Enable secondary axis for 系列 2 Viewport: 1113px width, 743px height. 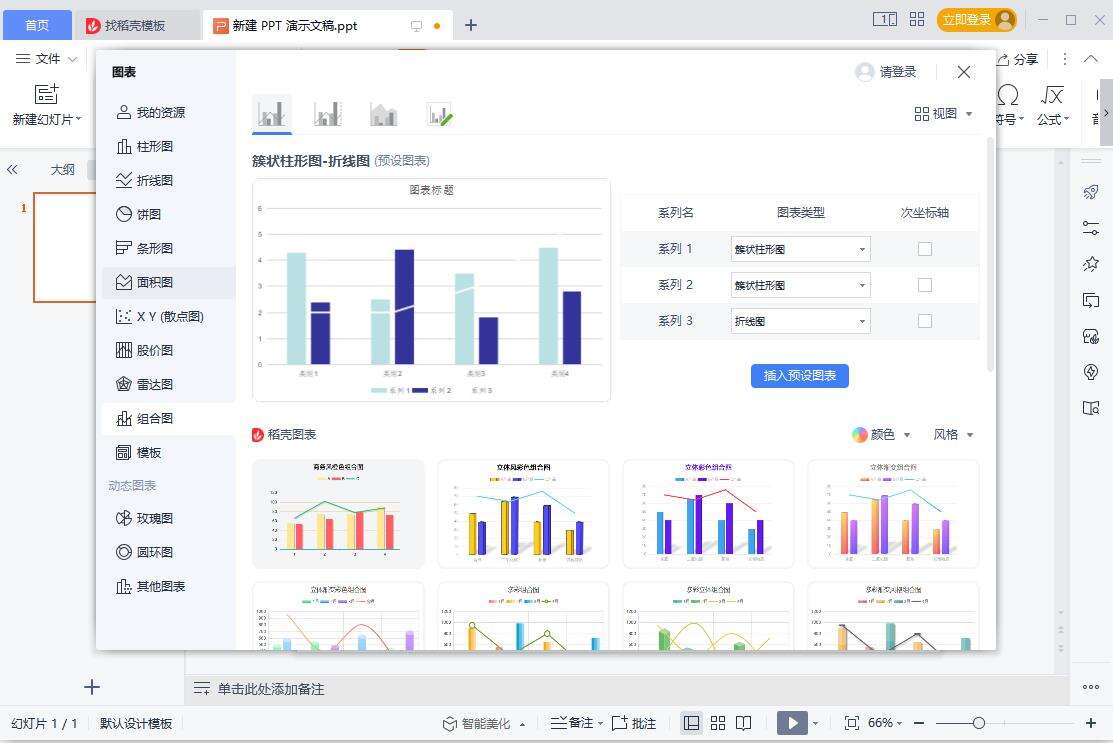[x=925, y=285]
